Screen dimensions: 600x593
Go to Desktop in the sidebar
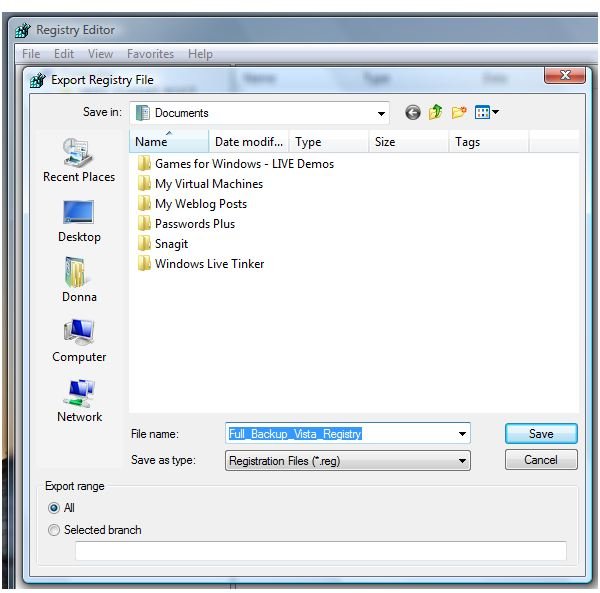79,222
